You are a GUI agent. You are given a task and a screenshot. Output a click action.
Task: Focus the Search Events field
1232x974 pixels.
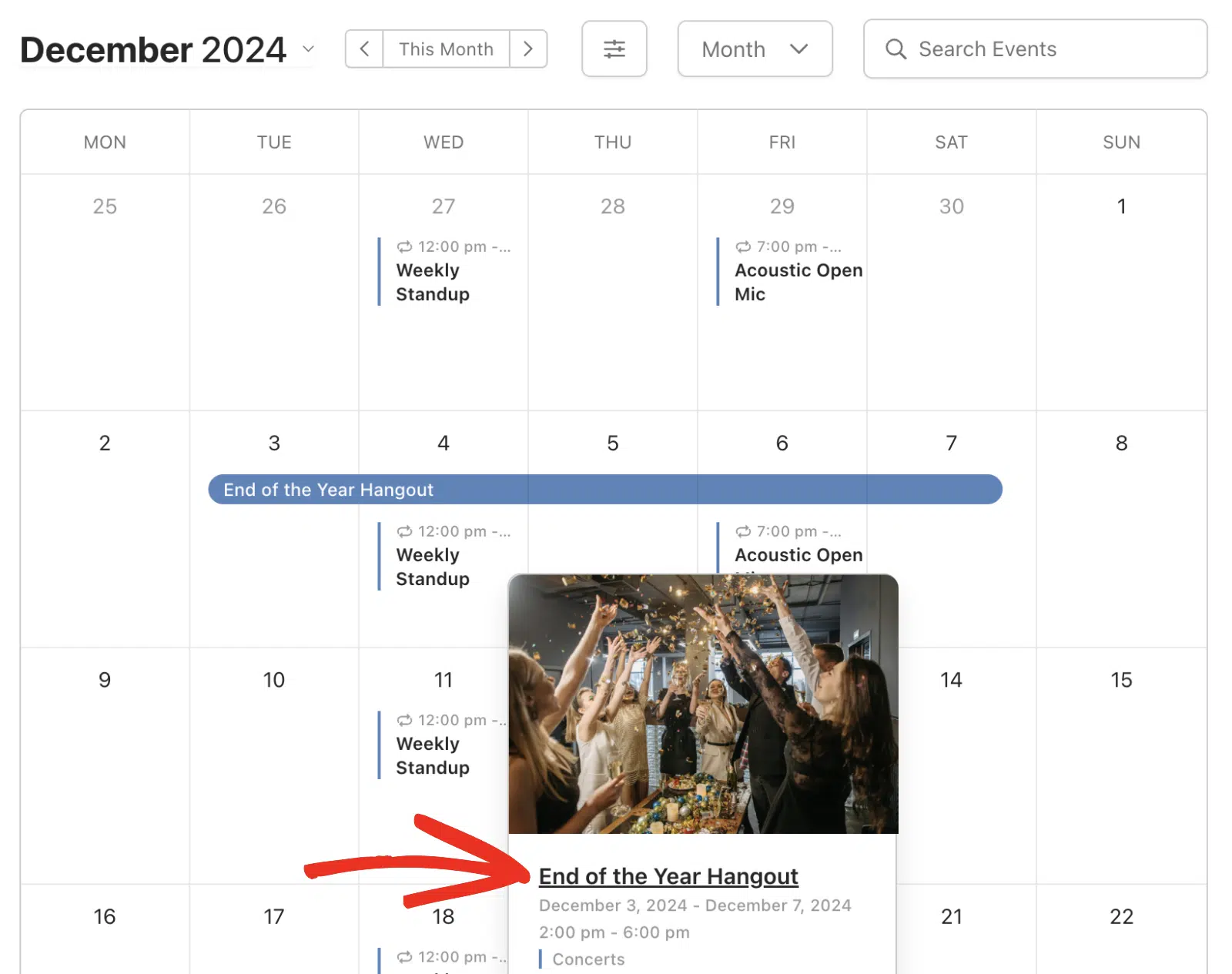[x=1035, y=49]
